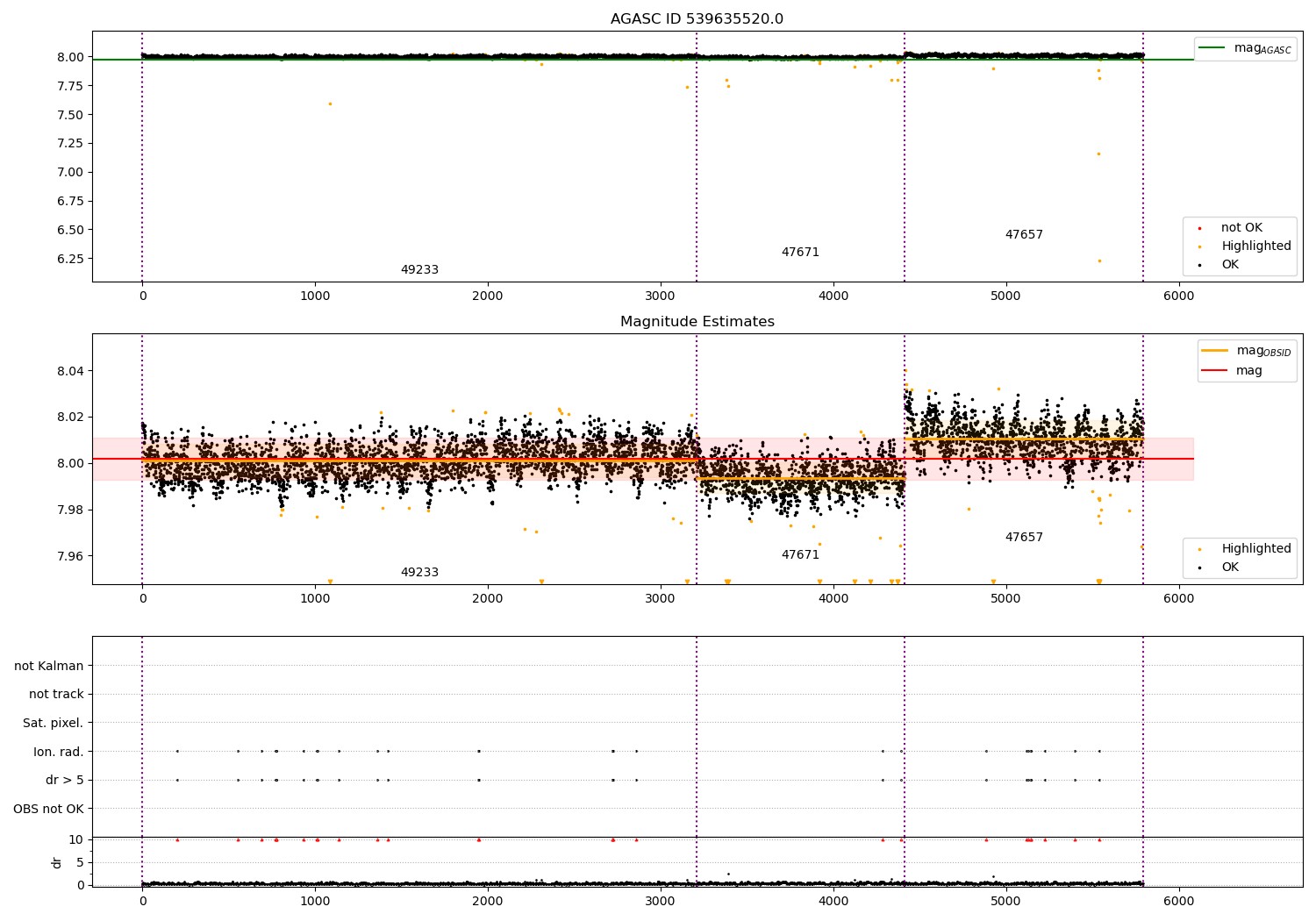Click y-axis tick 6.50 in top plot

tap(70, 230)
